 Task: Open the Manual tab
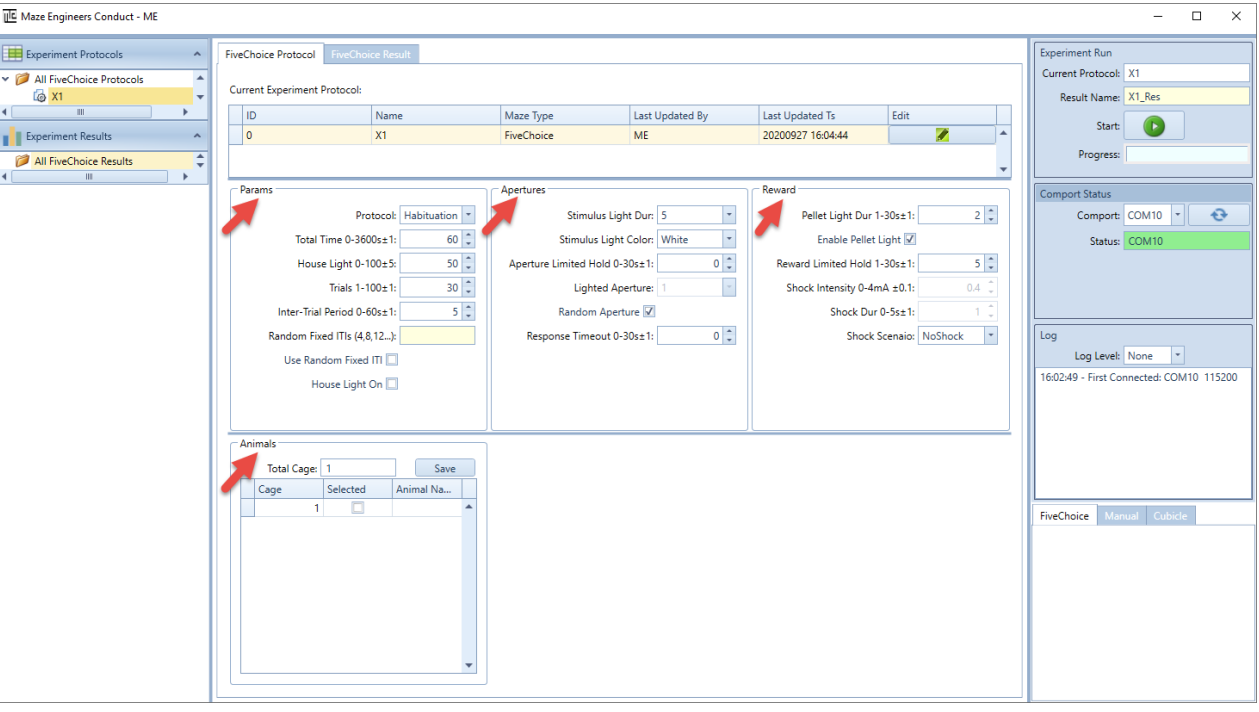(x=1121, y=516)
